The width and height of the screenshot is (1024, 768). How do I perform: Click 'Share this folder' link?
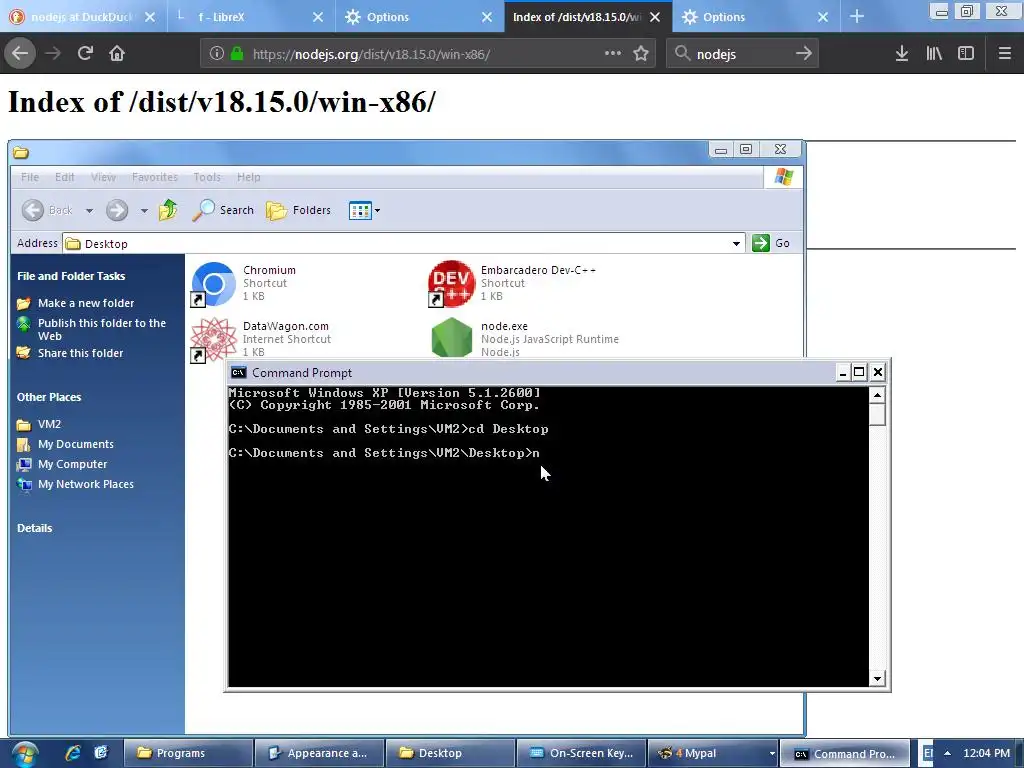[x=80, y=353]
